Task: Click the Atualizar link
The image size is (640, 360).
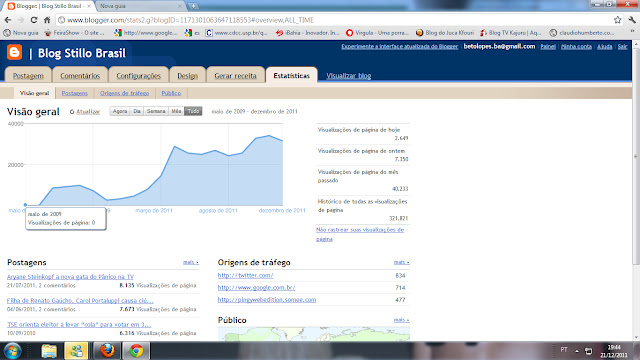Action: click(x=88, y=111)
